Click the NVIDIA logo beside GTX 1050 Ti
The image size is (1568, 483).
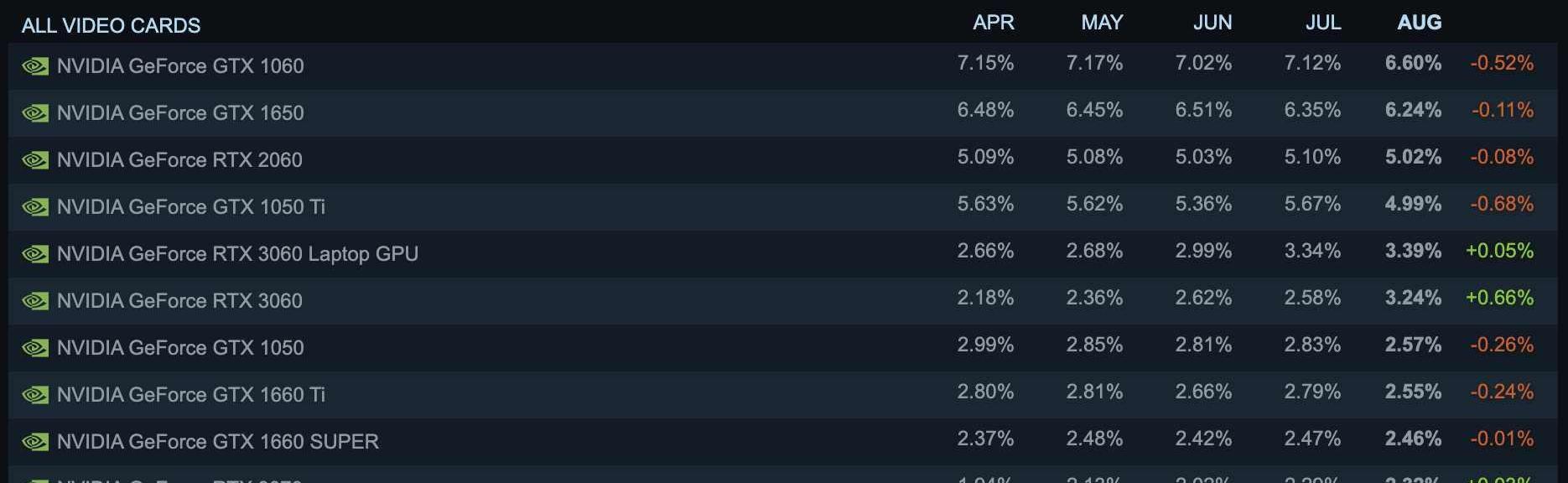tap(35, 207)
